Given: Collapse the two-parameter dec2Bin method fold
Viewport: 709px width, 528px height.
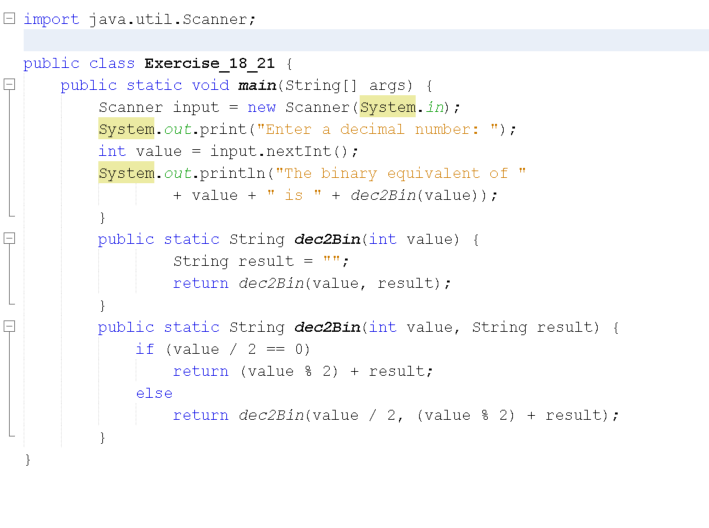Looking at the screenshot, I should coord(9,326).
